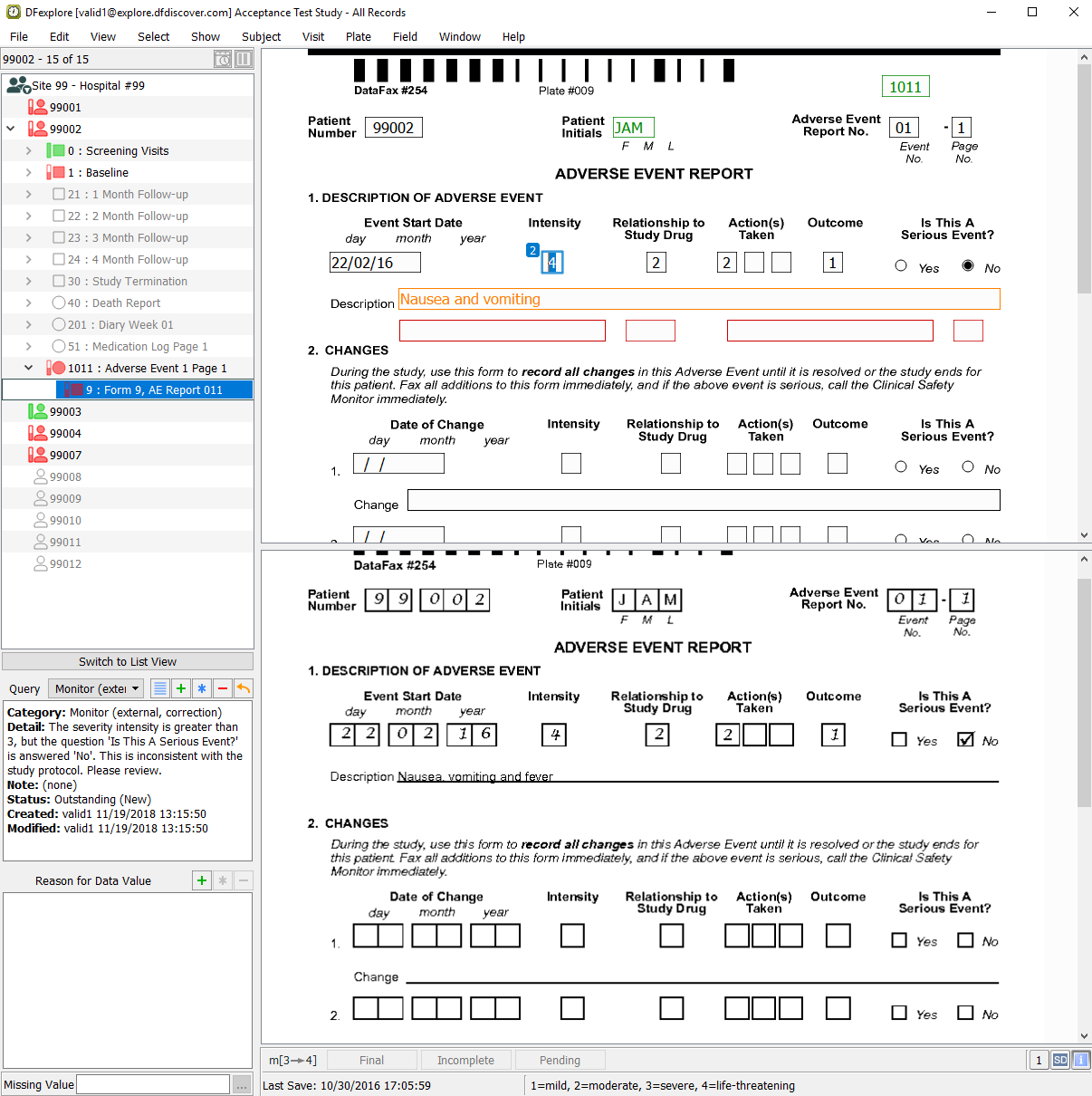Click Switch to List View button
Screen dimensions: 1092x1096
128,662
